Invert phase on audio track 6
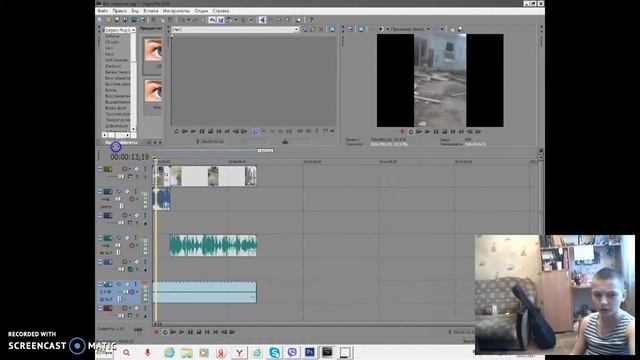Viewport: 640px width, 360px height. pyautogui.click(x=118, y=284)
